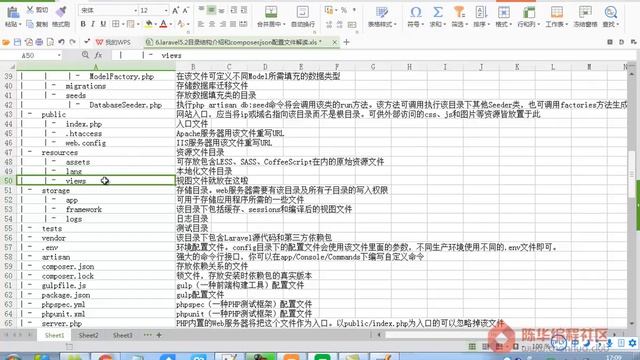Toggle align text left
This screenshot has height=360, width=640.
click(x=201, y=24)
